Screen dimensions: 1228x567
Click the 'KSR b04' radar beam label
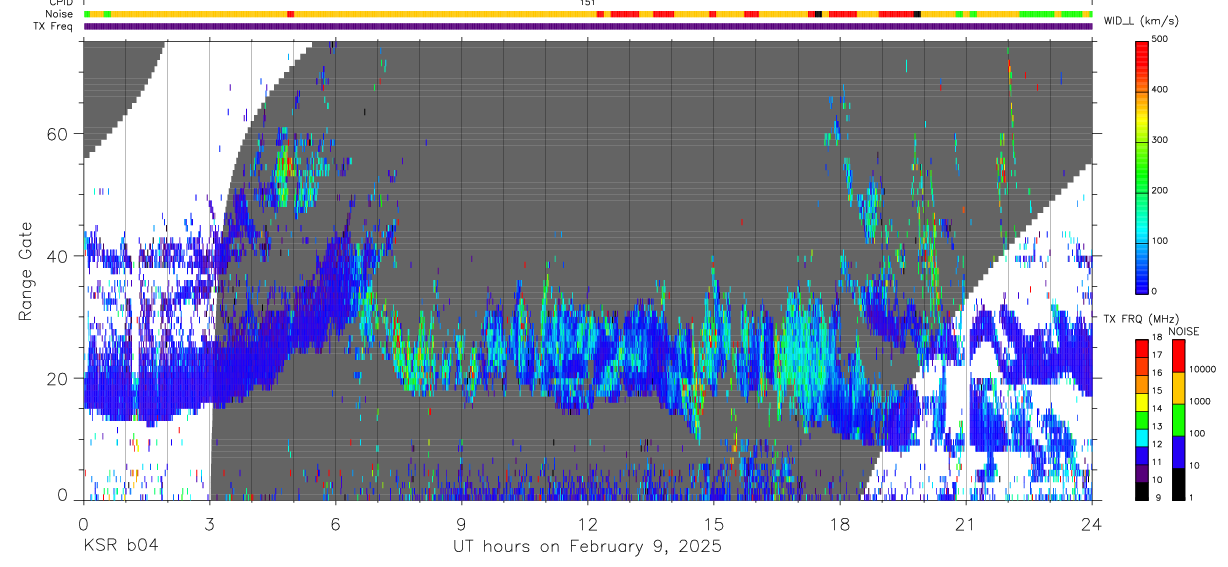[120, 547]
